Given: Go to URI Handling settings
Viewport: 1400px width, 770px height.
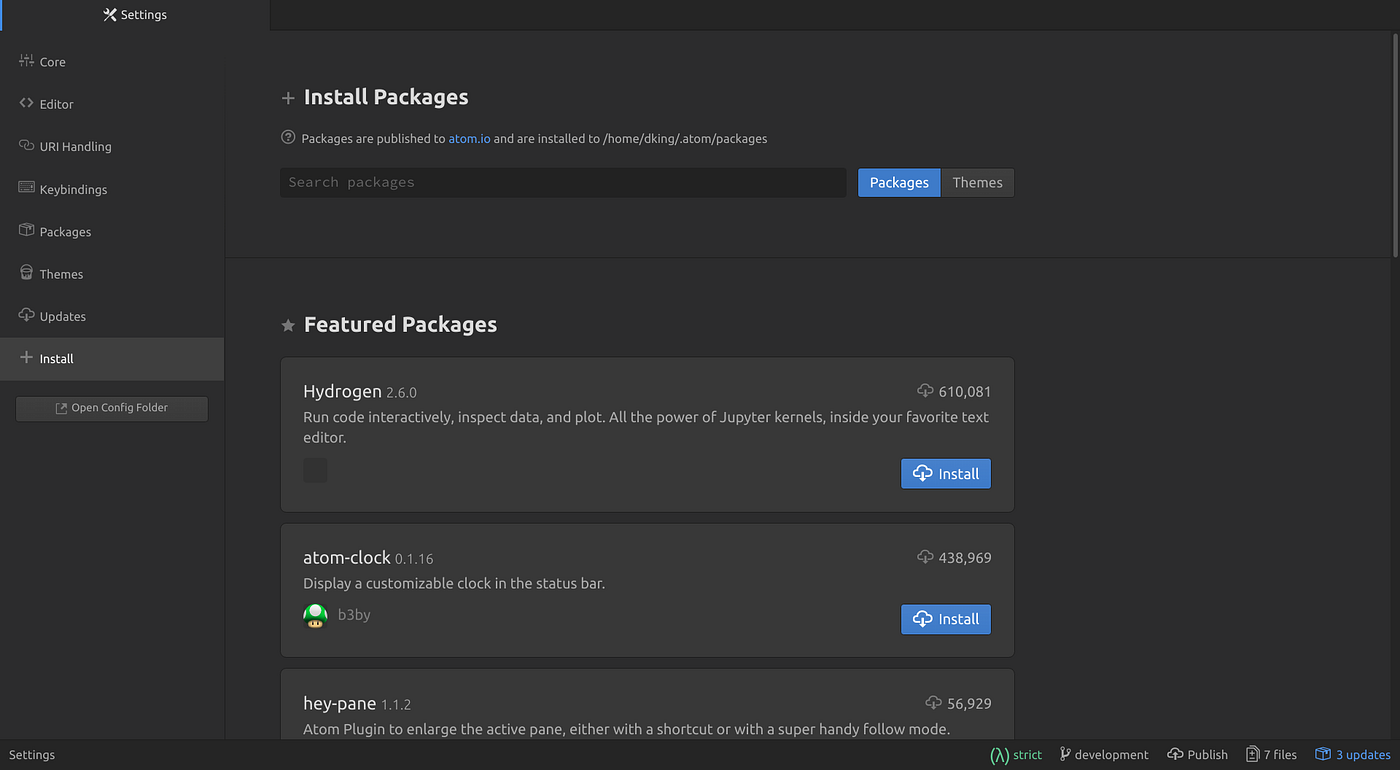Looking at the screenshot, I should (75, 147).
